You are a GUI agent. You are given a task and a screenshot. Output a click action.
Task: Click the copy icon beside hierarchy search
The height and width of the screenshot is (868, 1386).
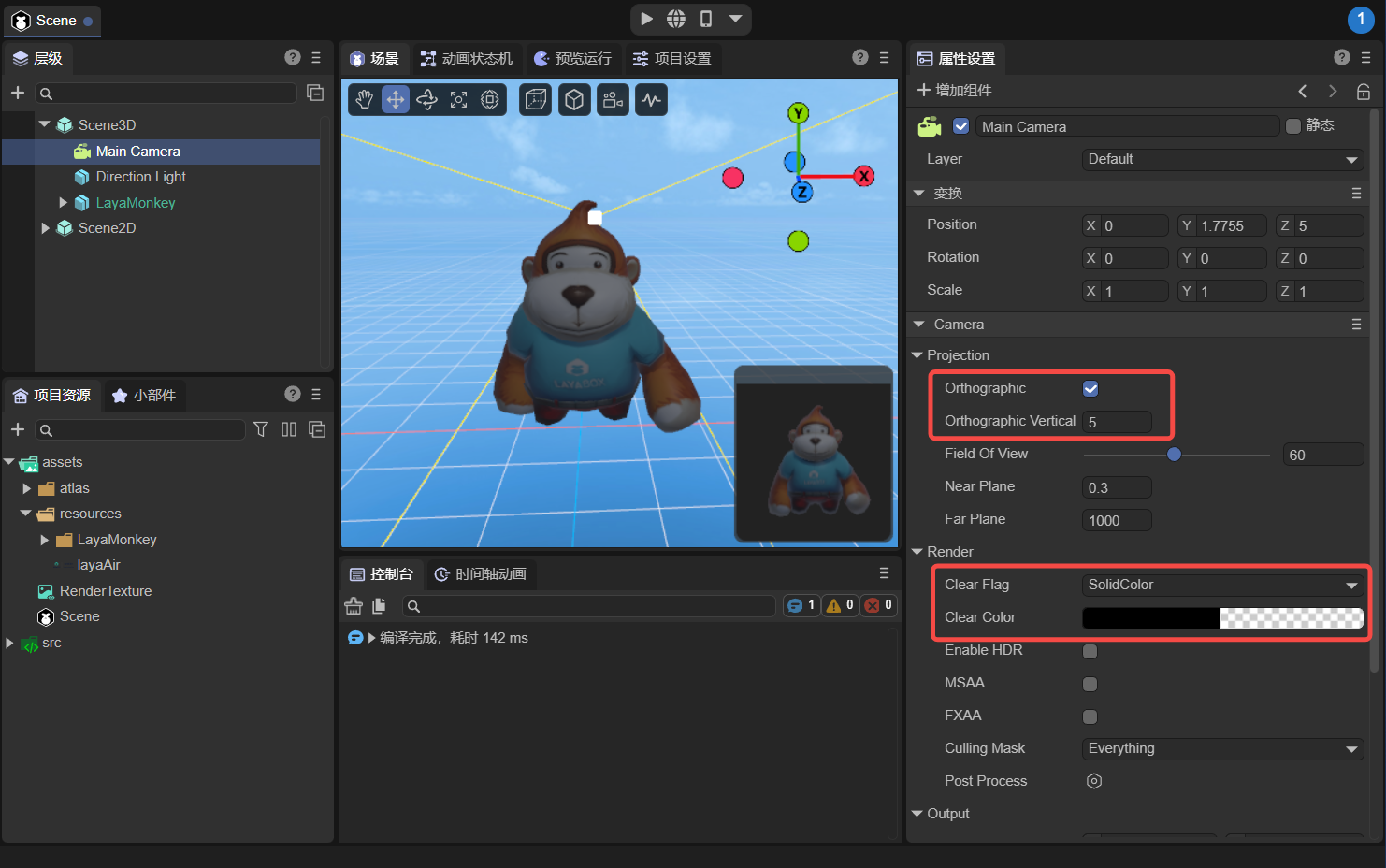[315, 93]
